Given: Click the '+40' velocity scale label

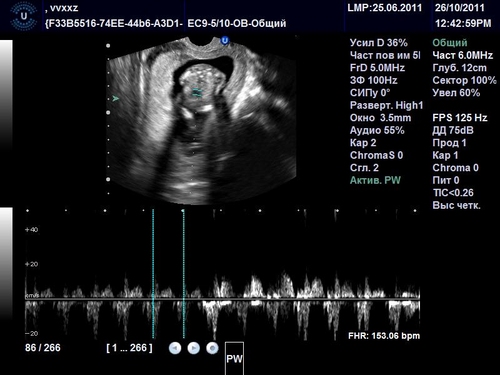Looking at the screenshot, I should (32, 230).
